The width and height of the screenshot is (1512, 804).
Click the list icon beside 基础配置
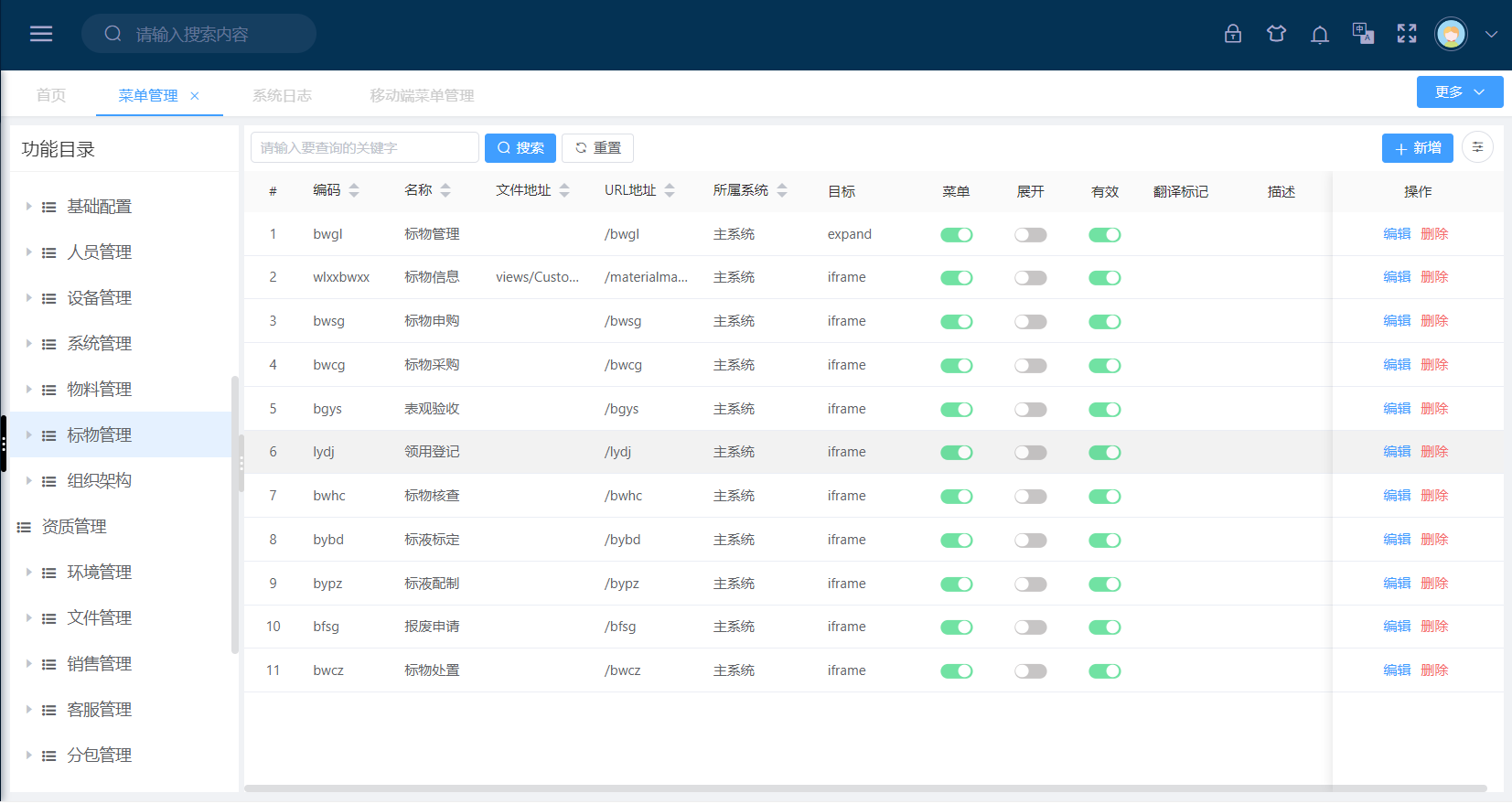tap(49, 208)
